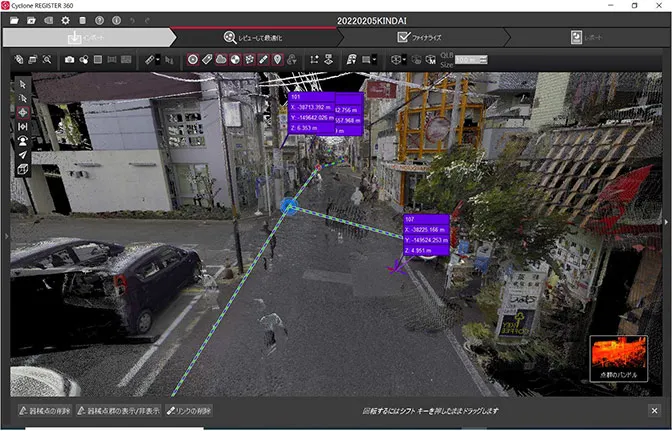Viewport: 672px width, 431px height.
Task: Click the hard-hat worker head icon
Action: (x=351, y=60)
